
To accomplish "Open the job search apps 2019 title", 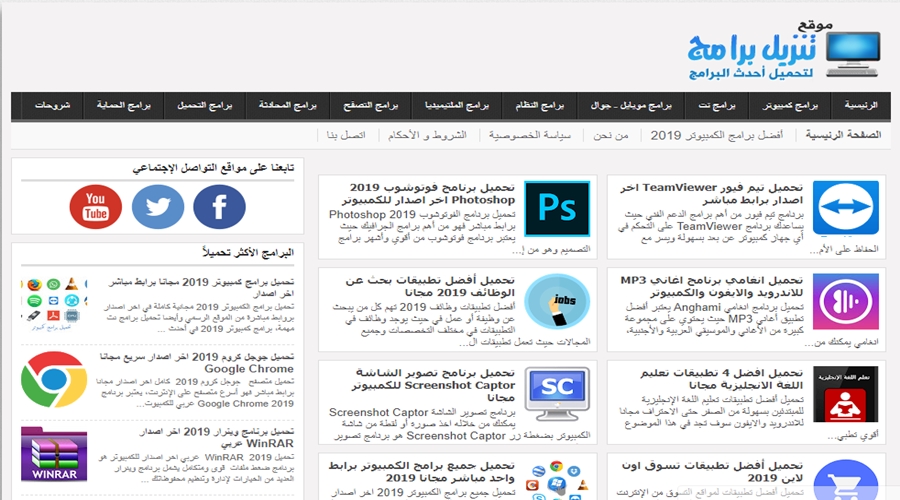I will (430, 286).
